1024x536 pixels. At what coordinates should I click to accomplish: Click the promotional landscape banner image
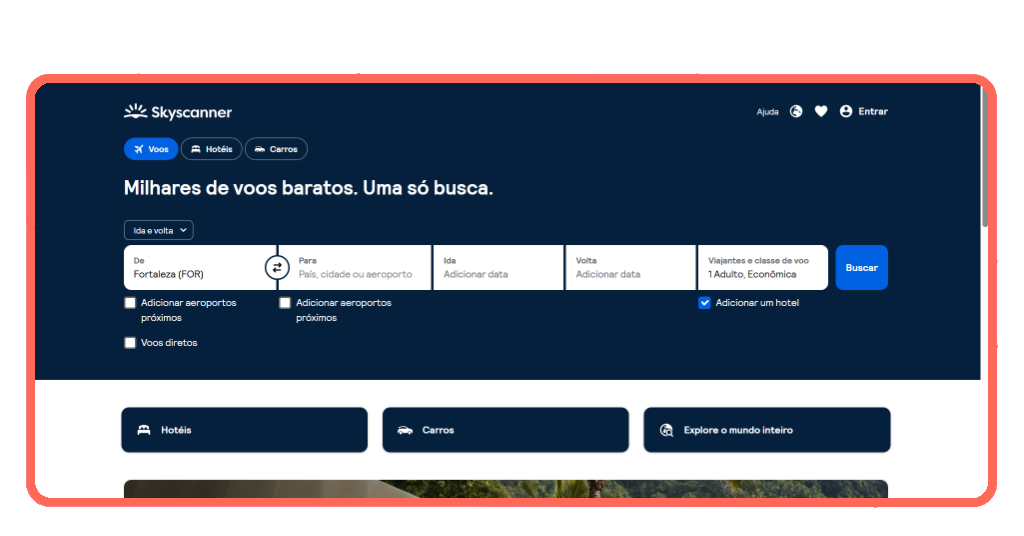pos(505,489)
